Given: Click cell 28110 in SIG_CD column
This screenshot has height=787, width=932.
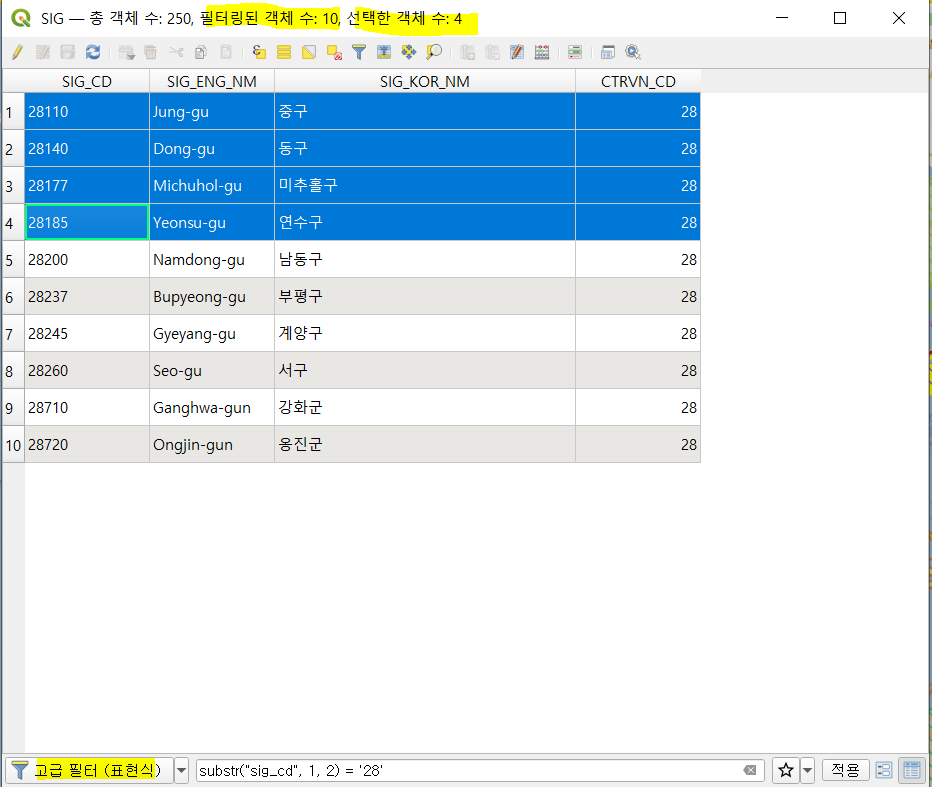Looking at the screenshot, I should pyautogui.click(x=87, y=112).
